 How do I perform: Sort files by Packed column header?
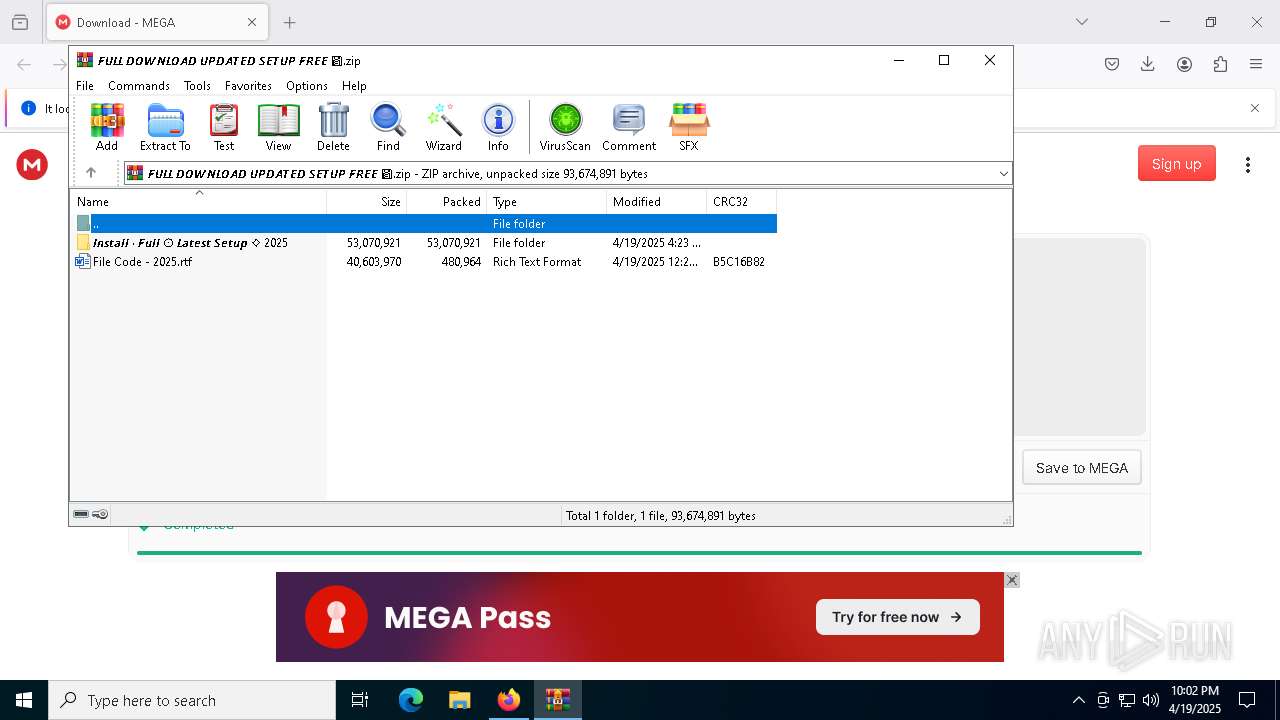click(447, 201)
